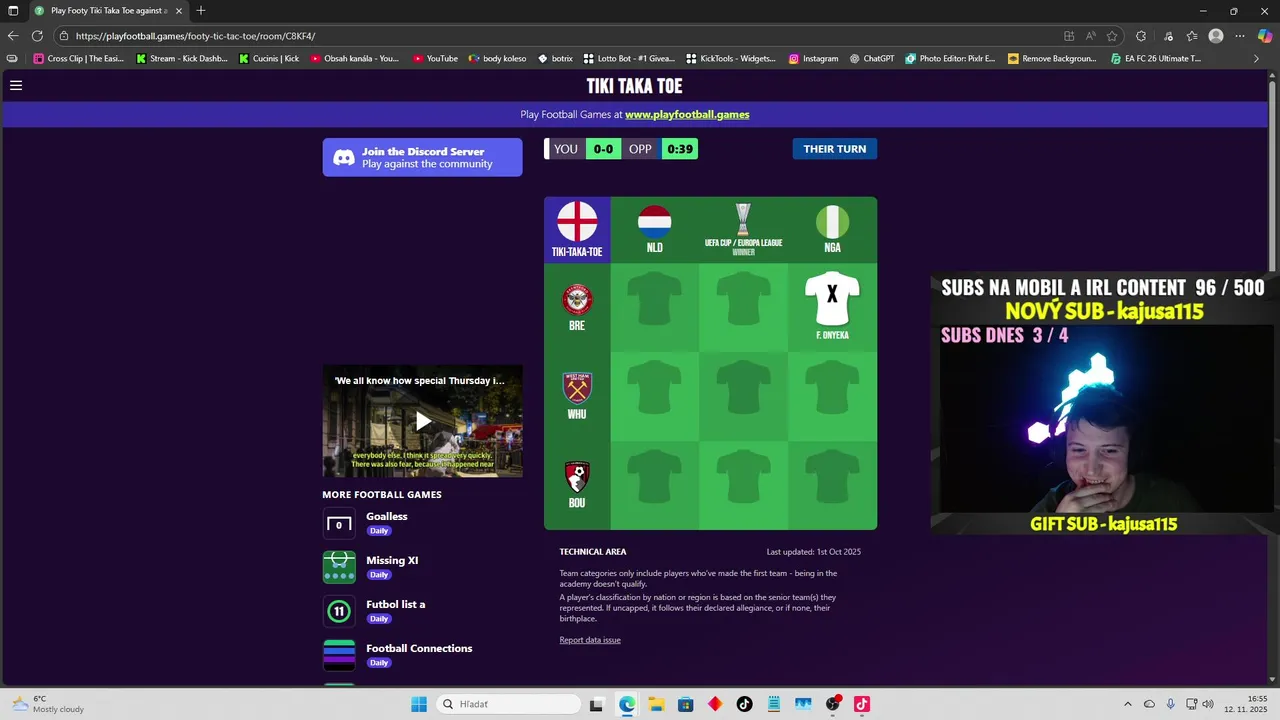Open the Futbol list a game icon

[339, 611]
